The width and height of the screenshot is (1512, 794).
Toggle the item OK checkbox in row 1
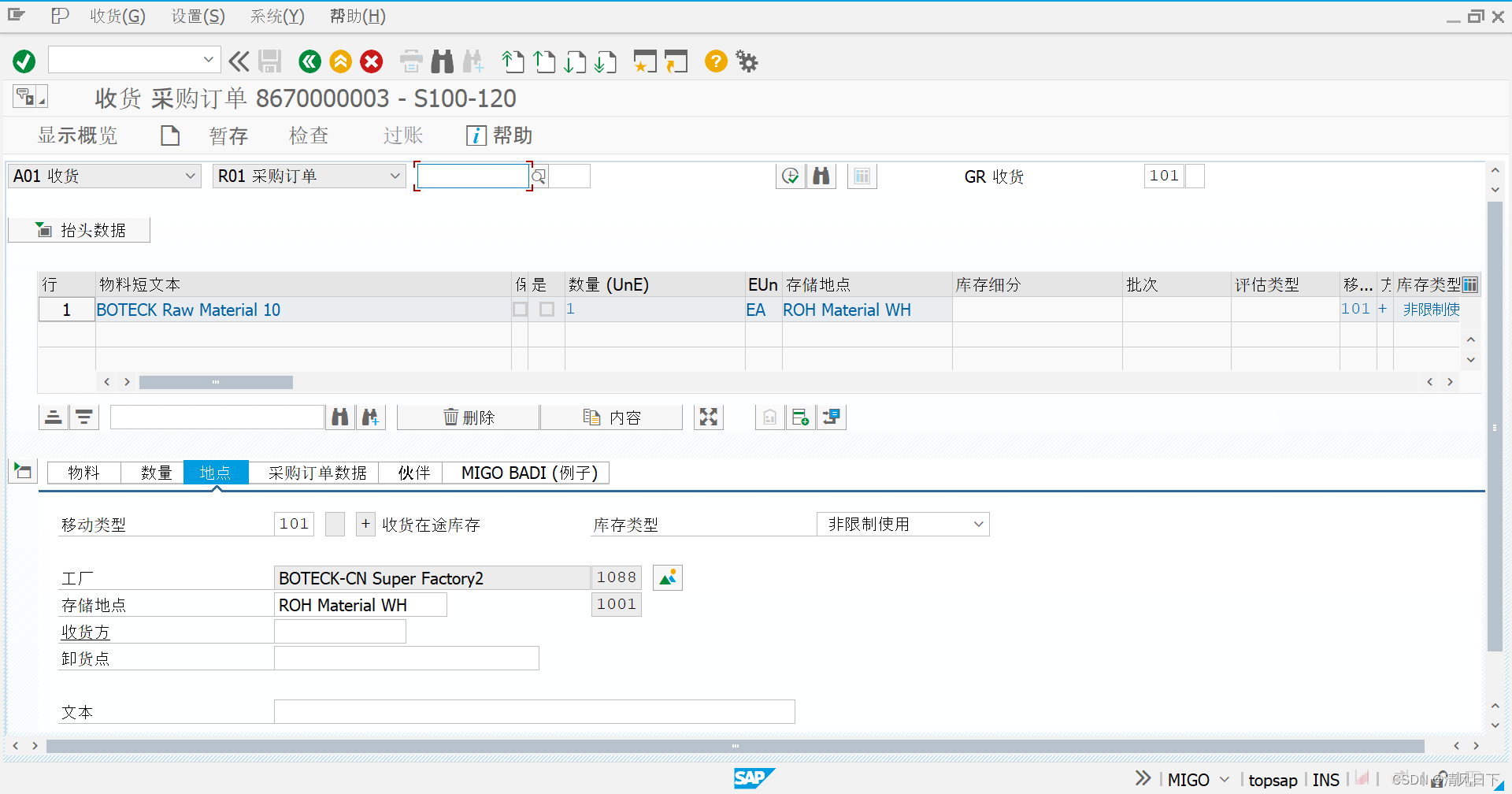(x=547, y=309)
